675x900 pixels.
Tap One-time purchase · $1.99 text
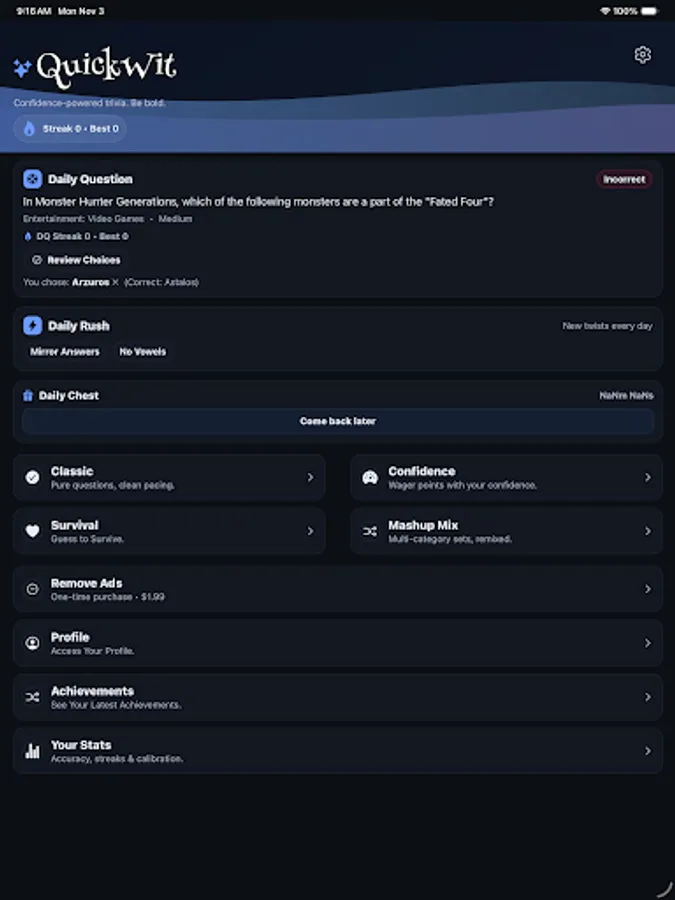coord(107,597)
